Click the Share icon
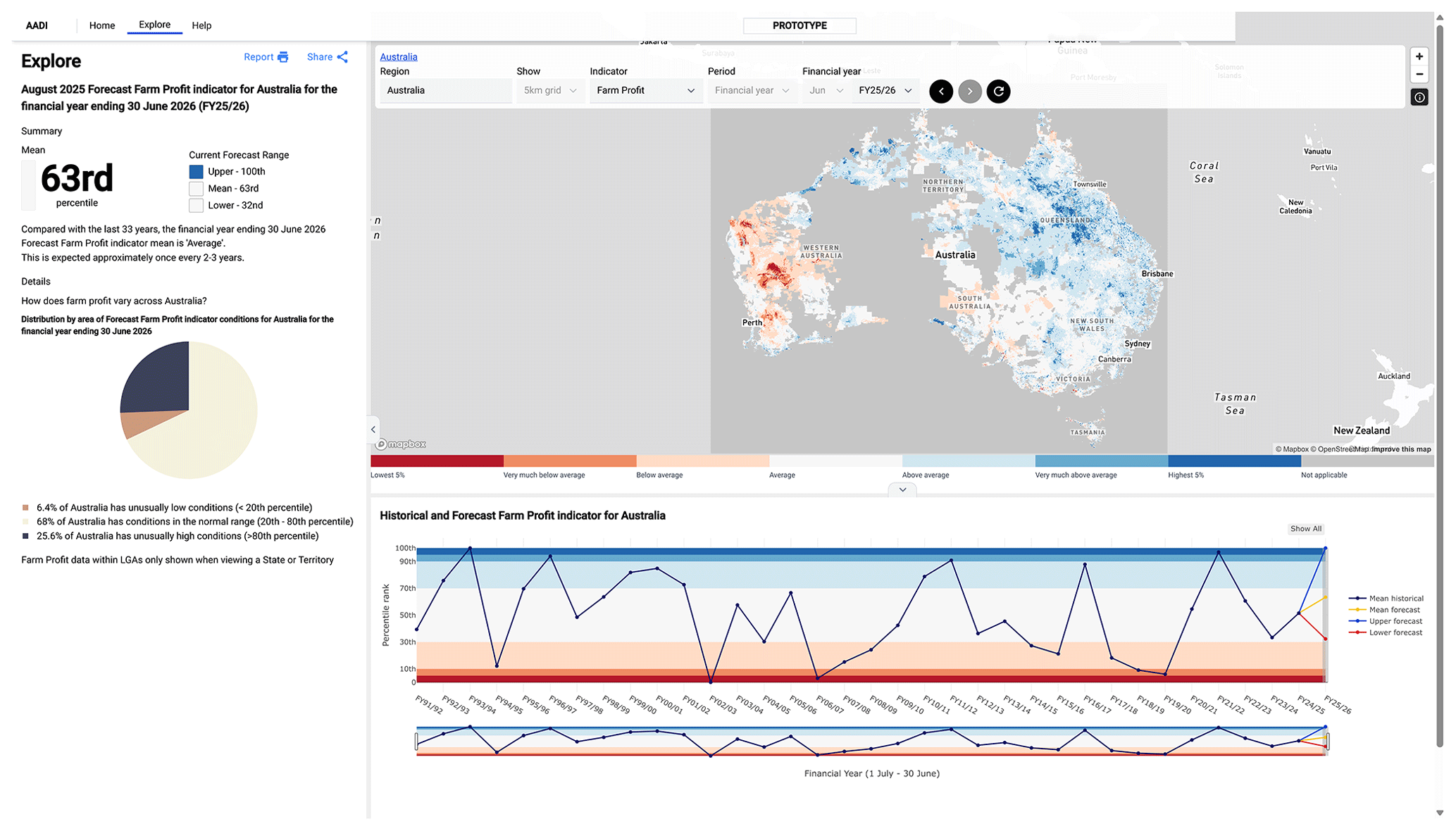The height and width of the screenshot is (831, 1456). click(342, 57)
